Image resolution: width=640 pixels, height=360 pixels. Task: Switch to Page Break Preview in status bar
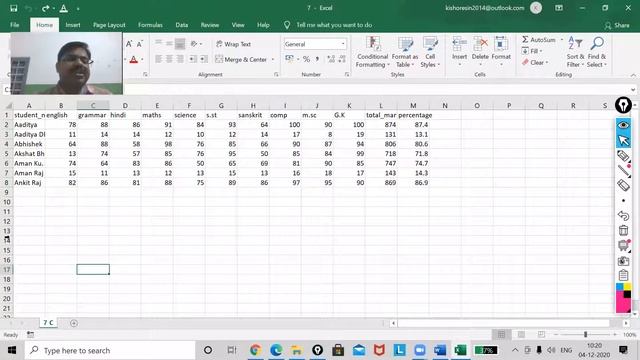pos(541,335)
